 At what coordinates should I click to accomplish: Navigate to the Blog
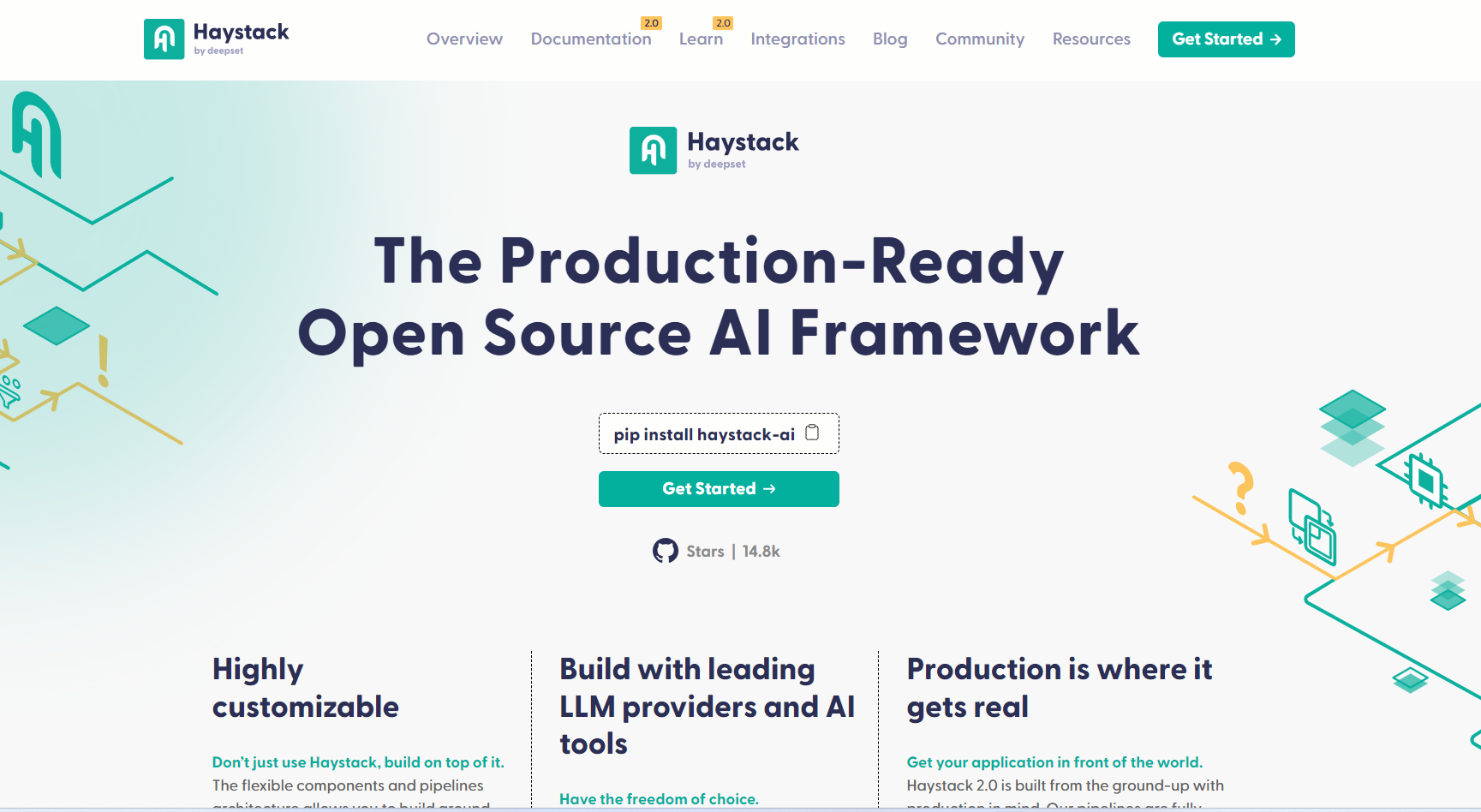click(x=890, y=39)
